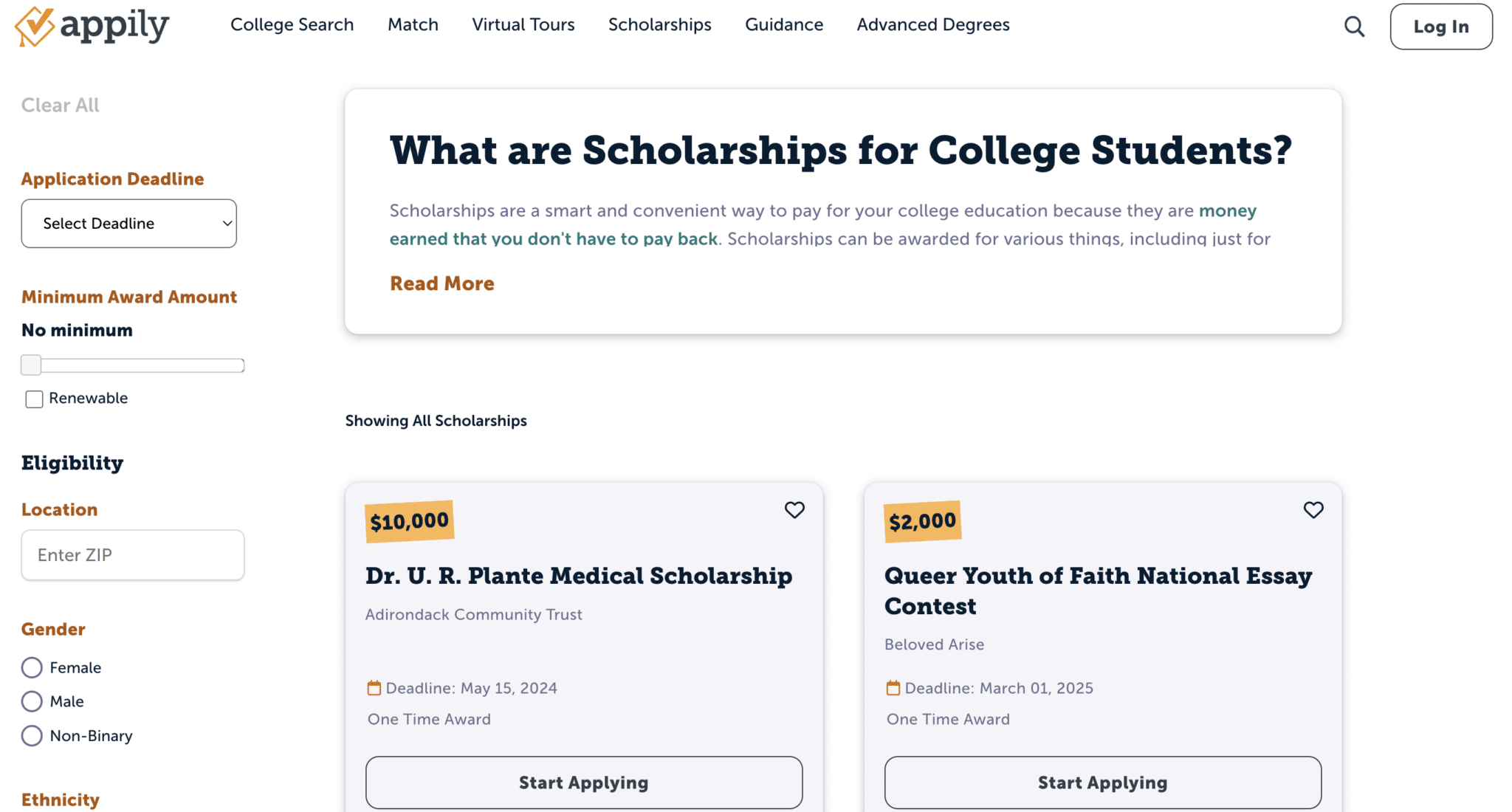Open the search magnifier icon
Screen dimensions: 1512x812
pyautogui.click(x=1354, y=27)
